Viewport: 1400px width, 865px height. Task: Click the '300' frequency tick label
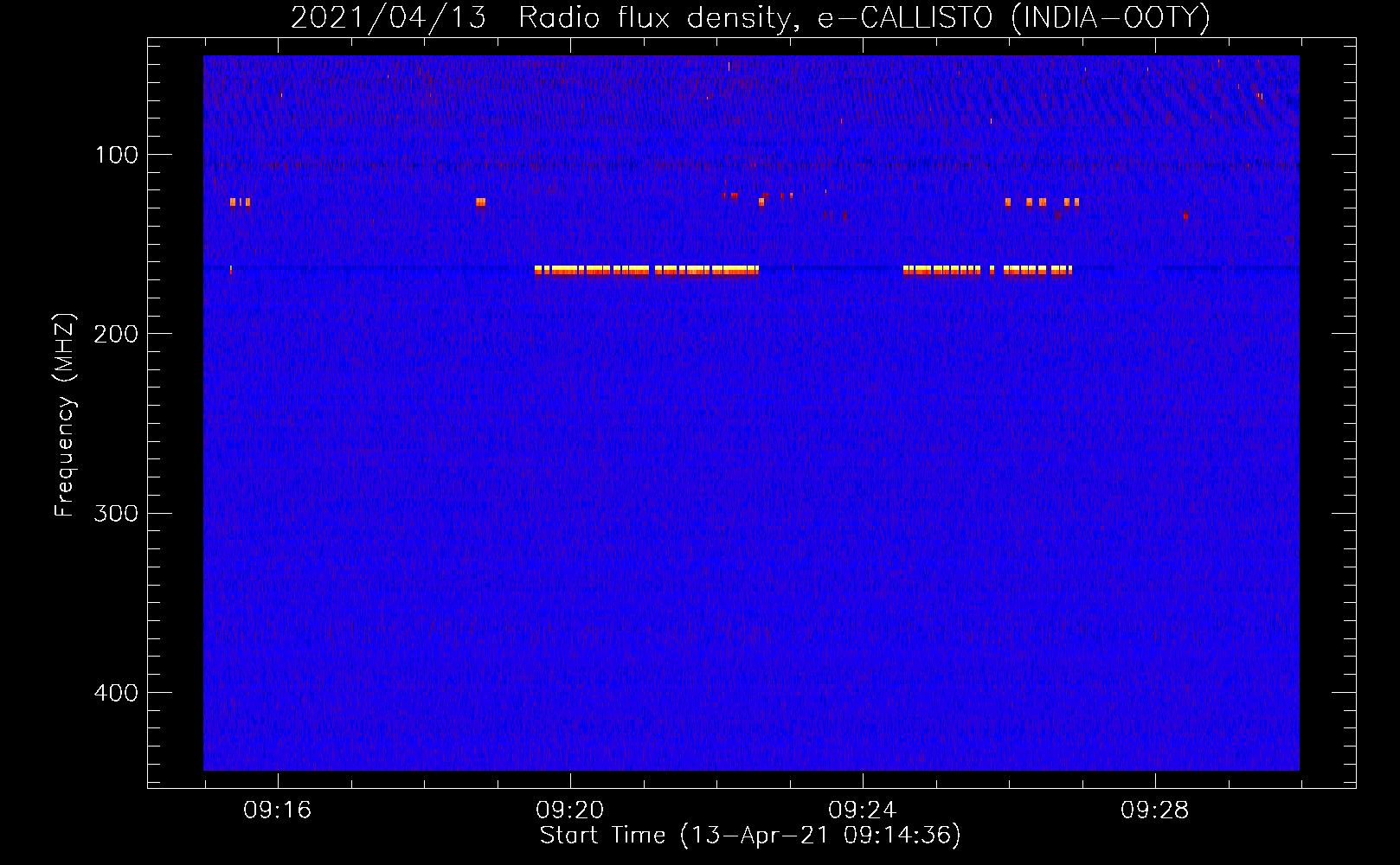coord(116,514)
